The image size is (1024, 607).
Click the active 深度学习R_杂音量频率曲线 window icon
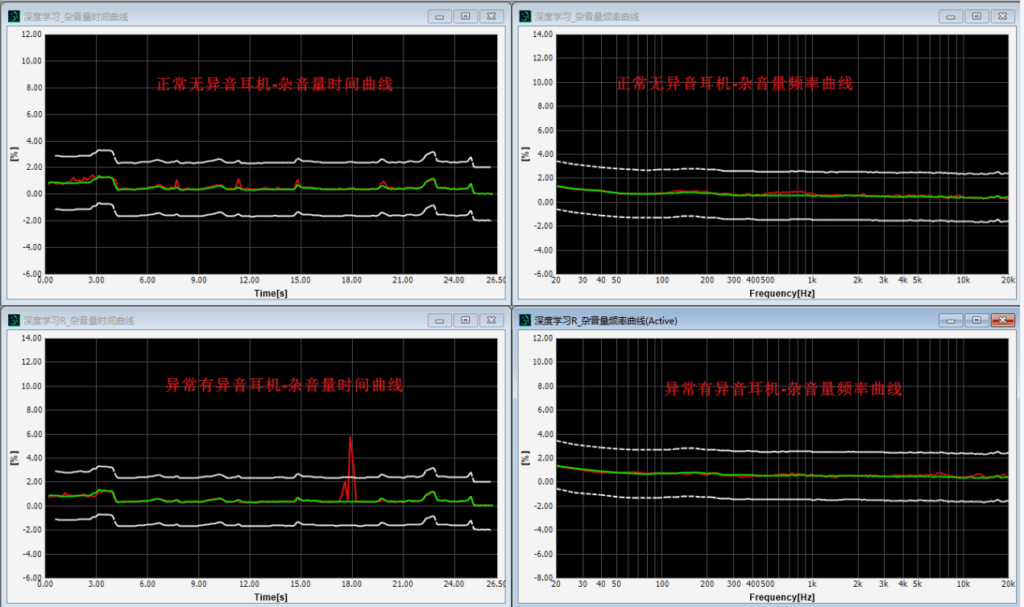(x=525, y=320)
